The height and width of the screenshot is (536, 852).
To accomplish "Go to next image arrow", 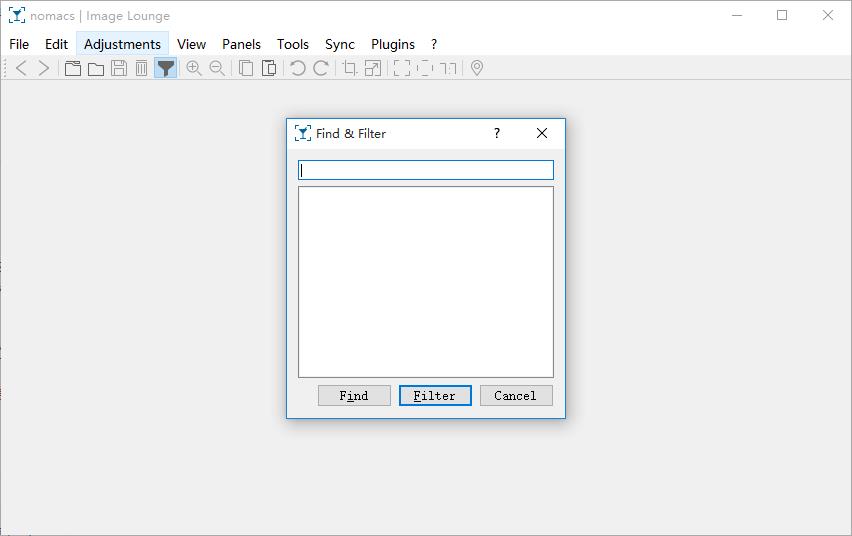I will [43, 68].
